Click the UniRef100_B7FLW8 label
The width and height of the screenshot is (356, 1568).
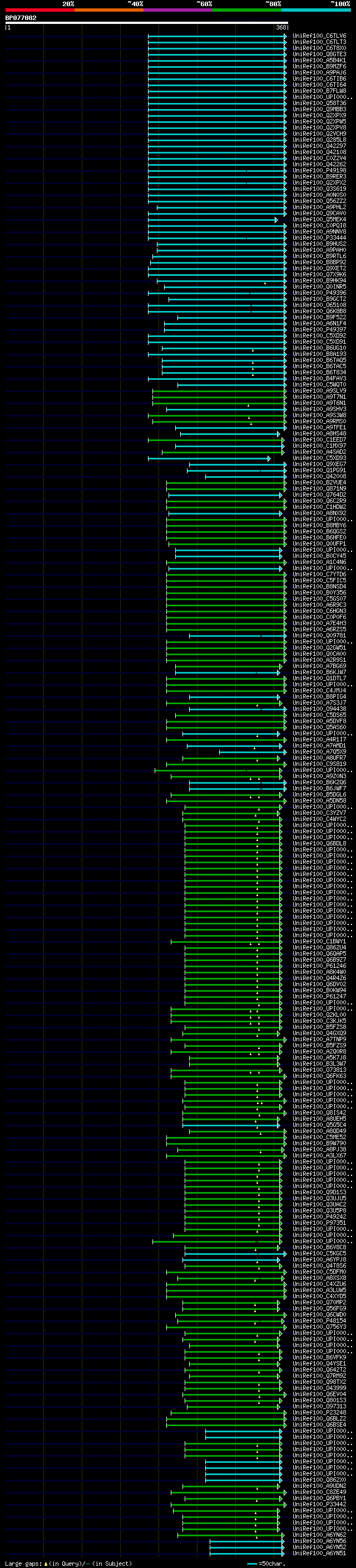point(319,91)
